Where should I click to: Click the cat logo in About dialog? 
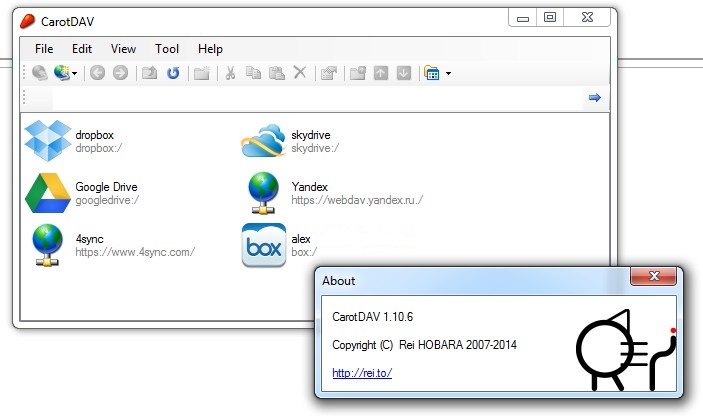(x=625, y=350)
